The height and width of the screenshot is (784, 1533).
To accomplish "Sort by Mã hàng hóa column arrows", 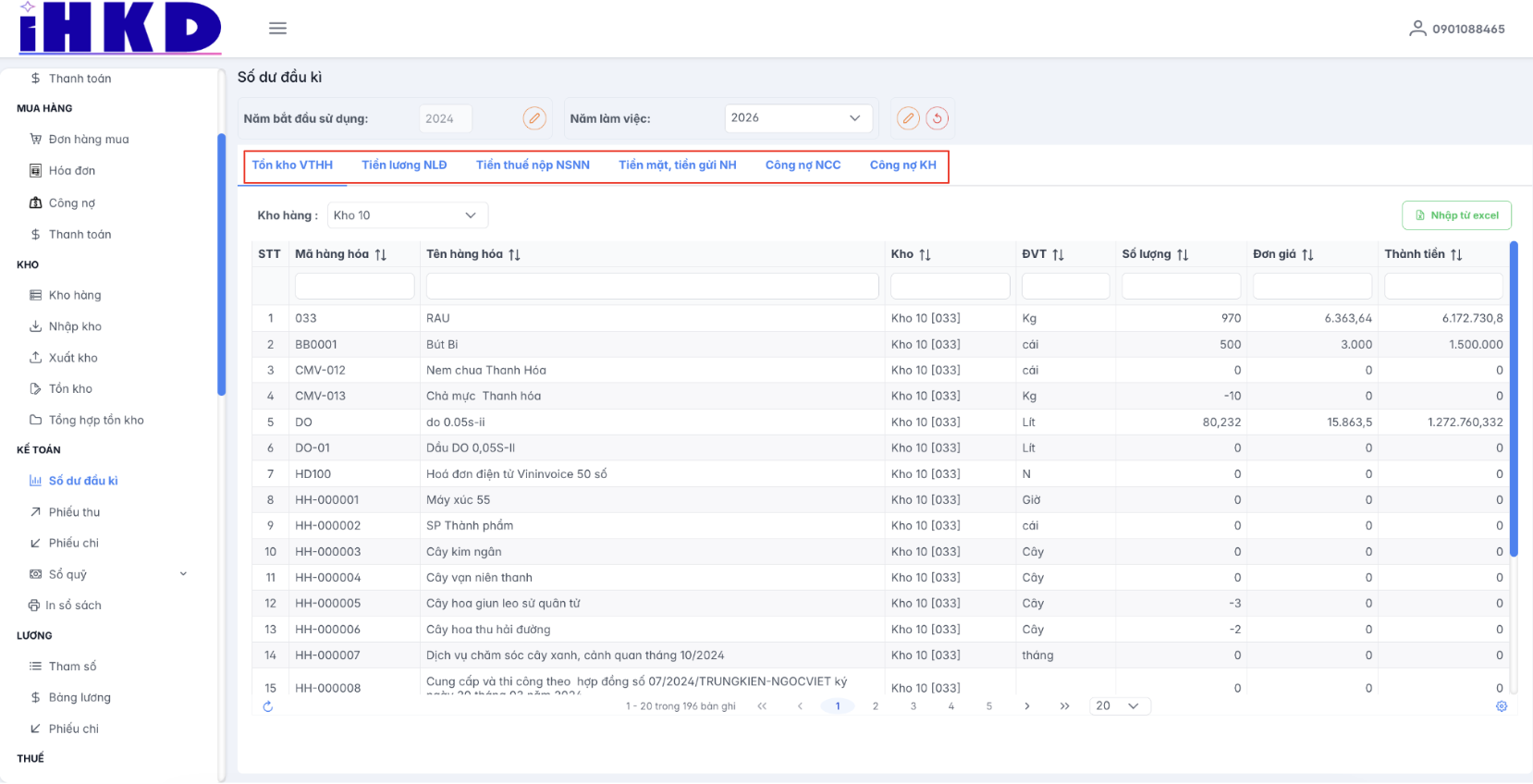I will [381, 254].
